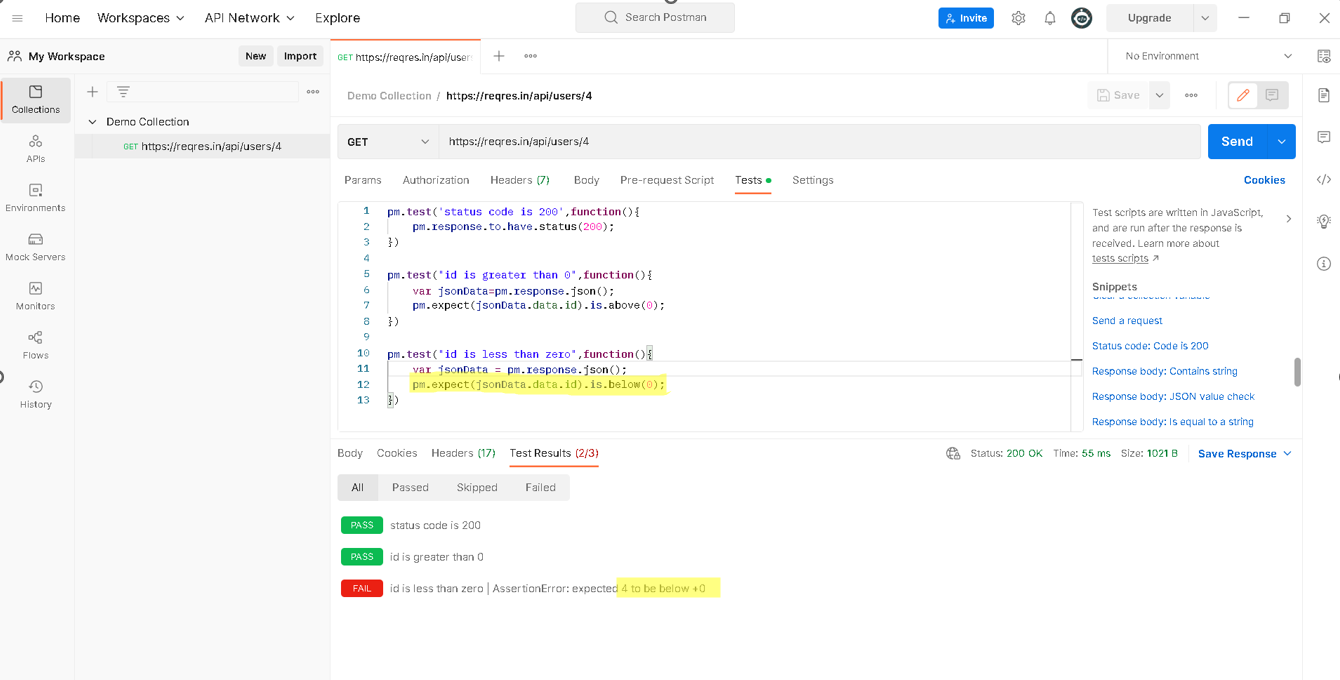Open the response Body tab
1340x680 pixels.
(x=350, y=453)
